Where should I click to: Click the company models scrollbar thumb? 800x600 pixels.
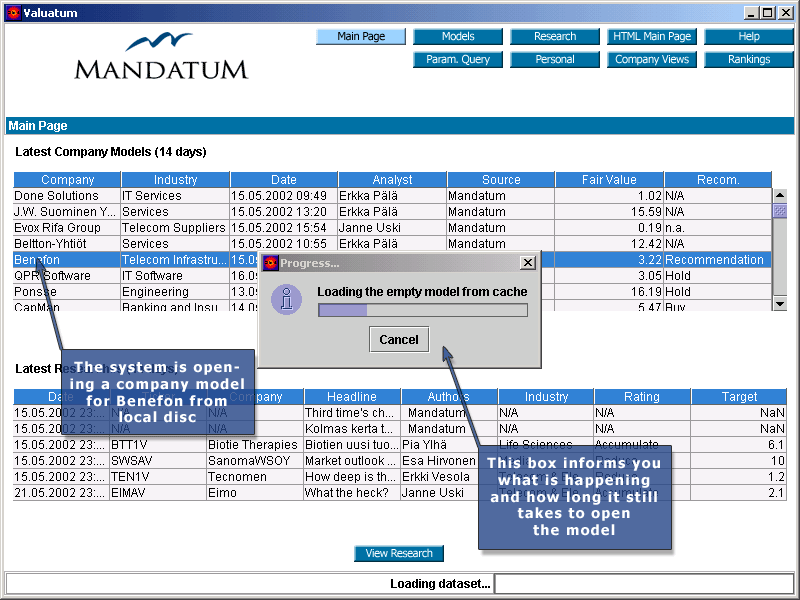780,211
